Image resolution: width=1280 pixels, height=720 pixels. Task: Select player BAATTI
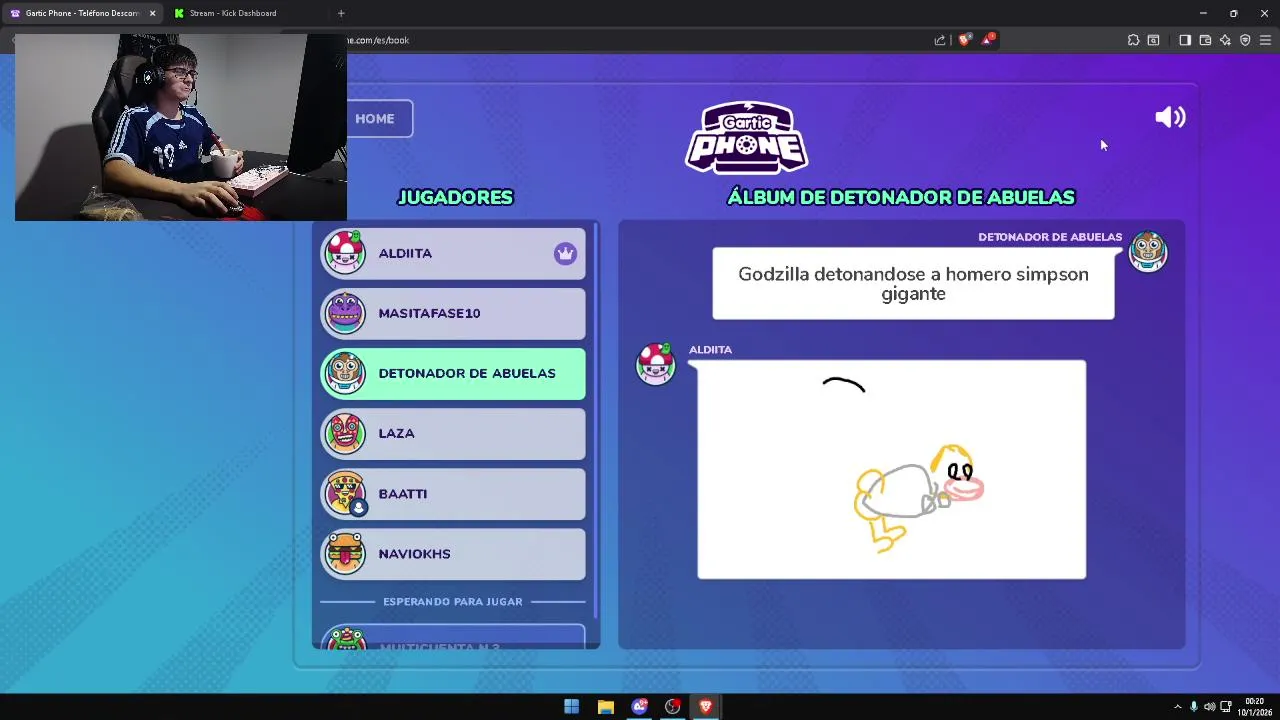[453, 493]
